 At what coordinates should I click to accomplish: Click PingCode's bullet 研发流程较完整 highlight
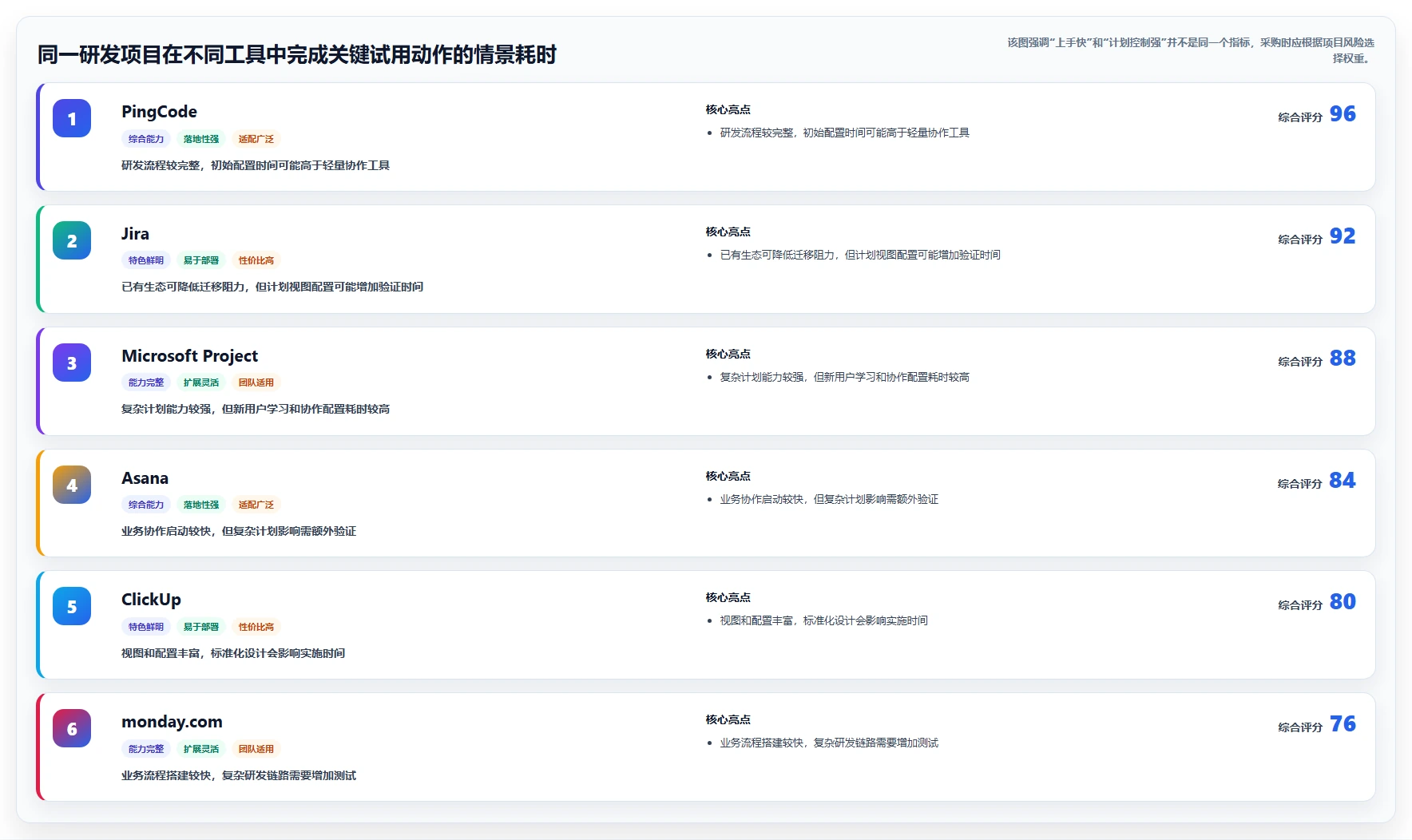844,133
